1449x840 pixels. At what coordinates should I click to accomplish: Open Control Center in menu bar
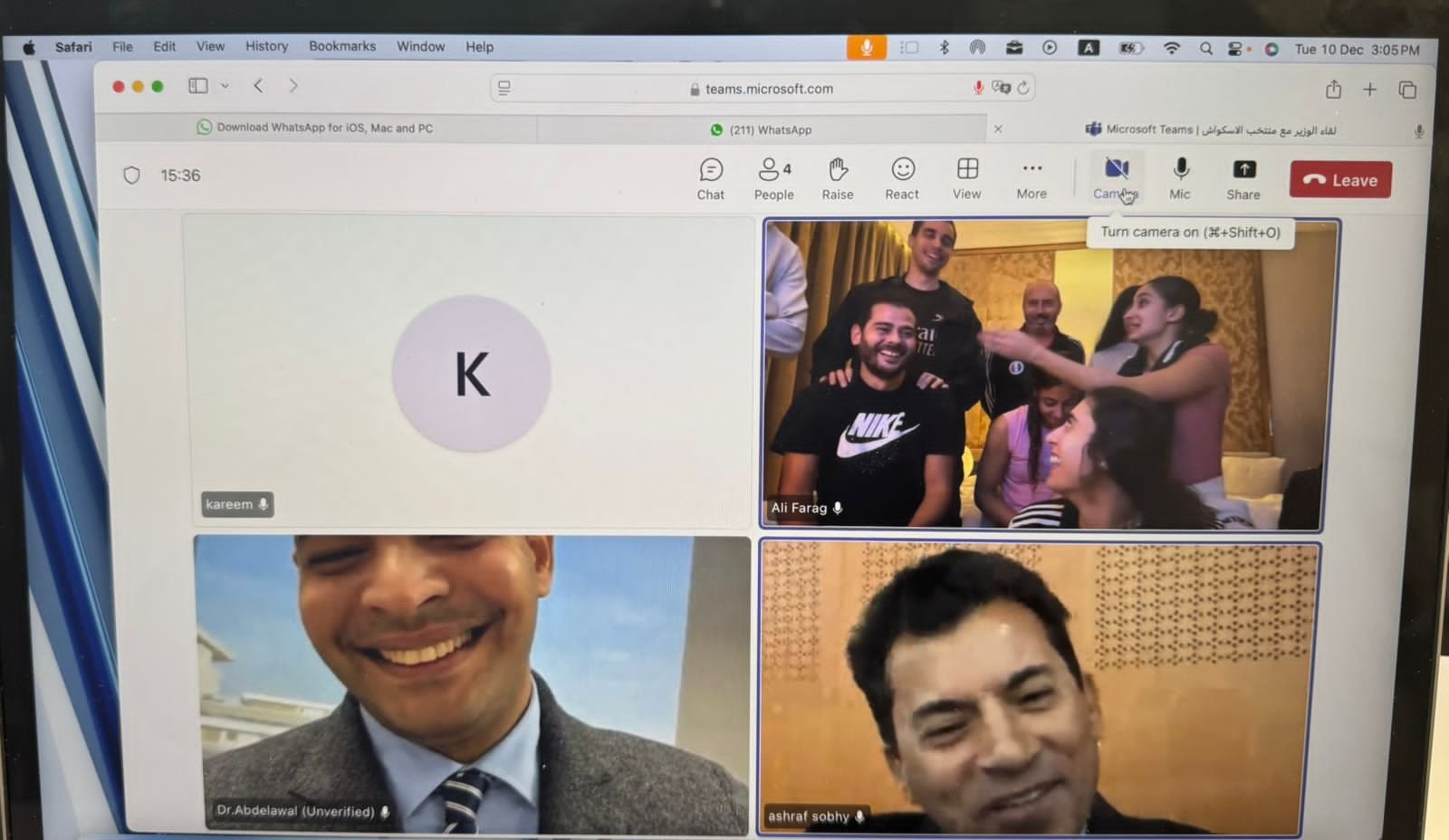1235,49
